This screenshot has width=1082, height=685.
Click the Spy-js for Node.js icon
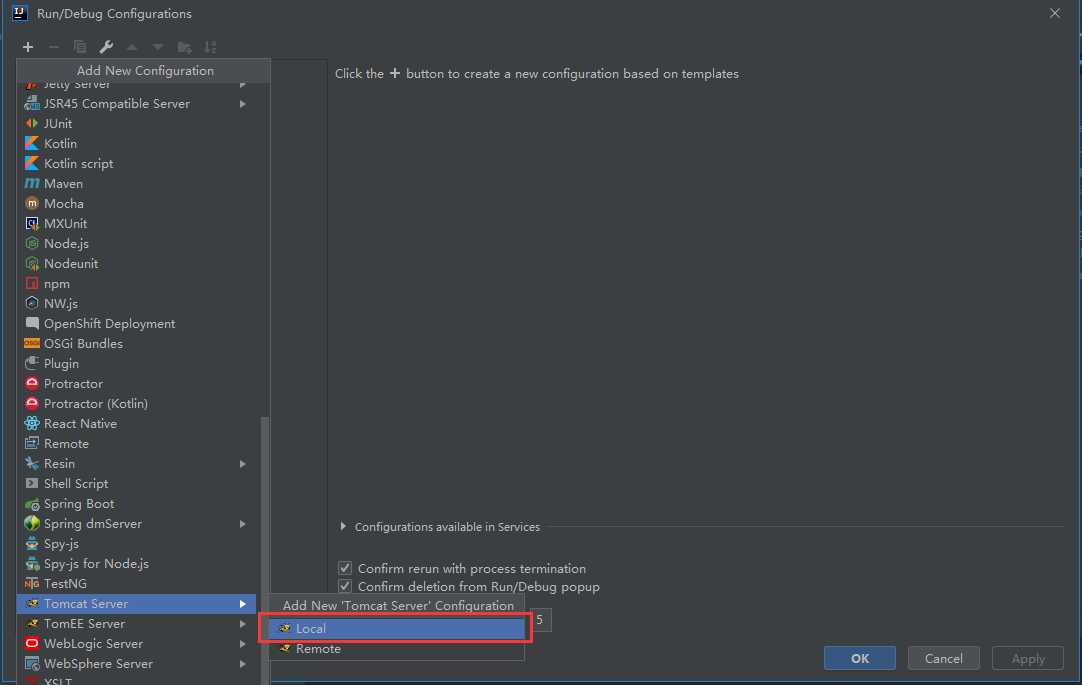point(32,564)
